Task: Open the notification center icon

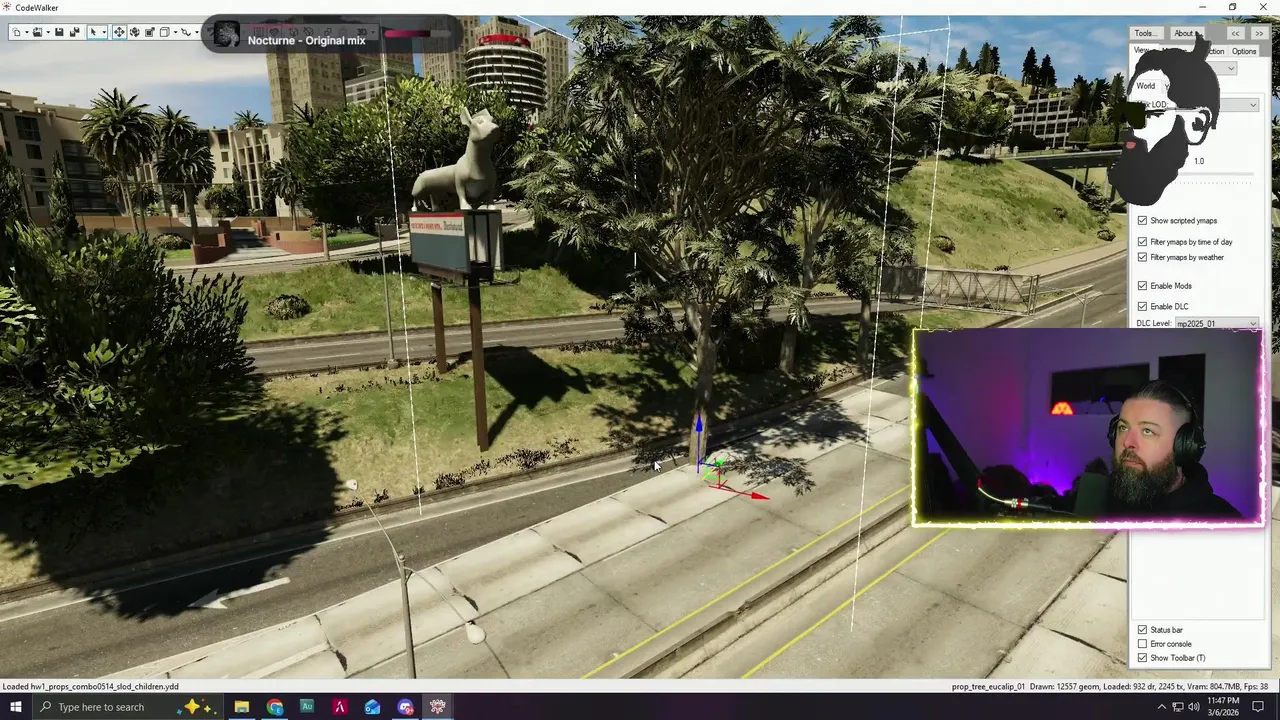Action: tap(1258, 707)
